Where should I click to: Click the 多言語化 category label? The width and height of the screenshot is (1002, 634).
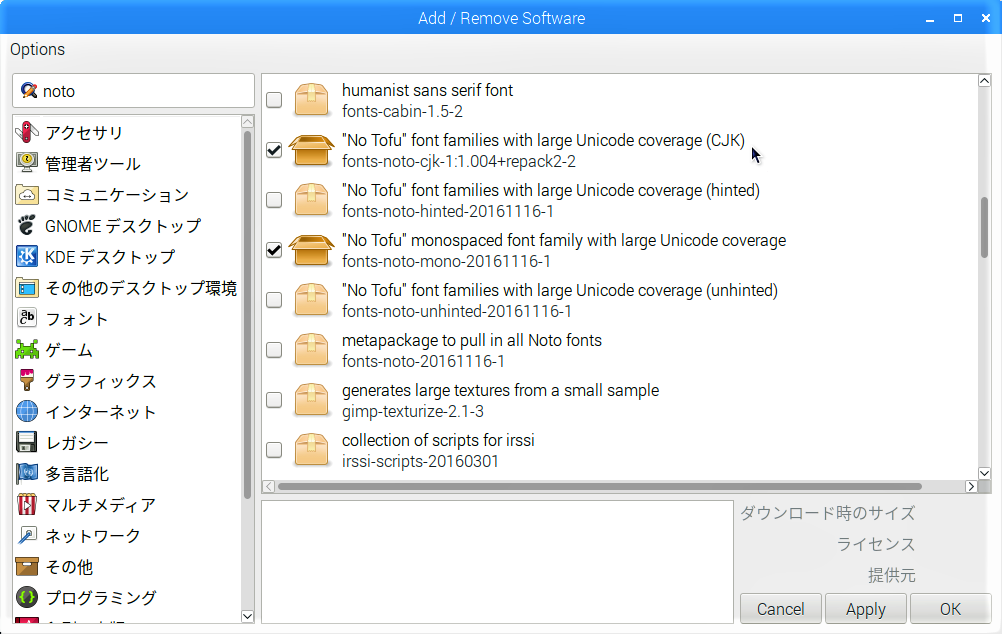pos(77,474)
